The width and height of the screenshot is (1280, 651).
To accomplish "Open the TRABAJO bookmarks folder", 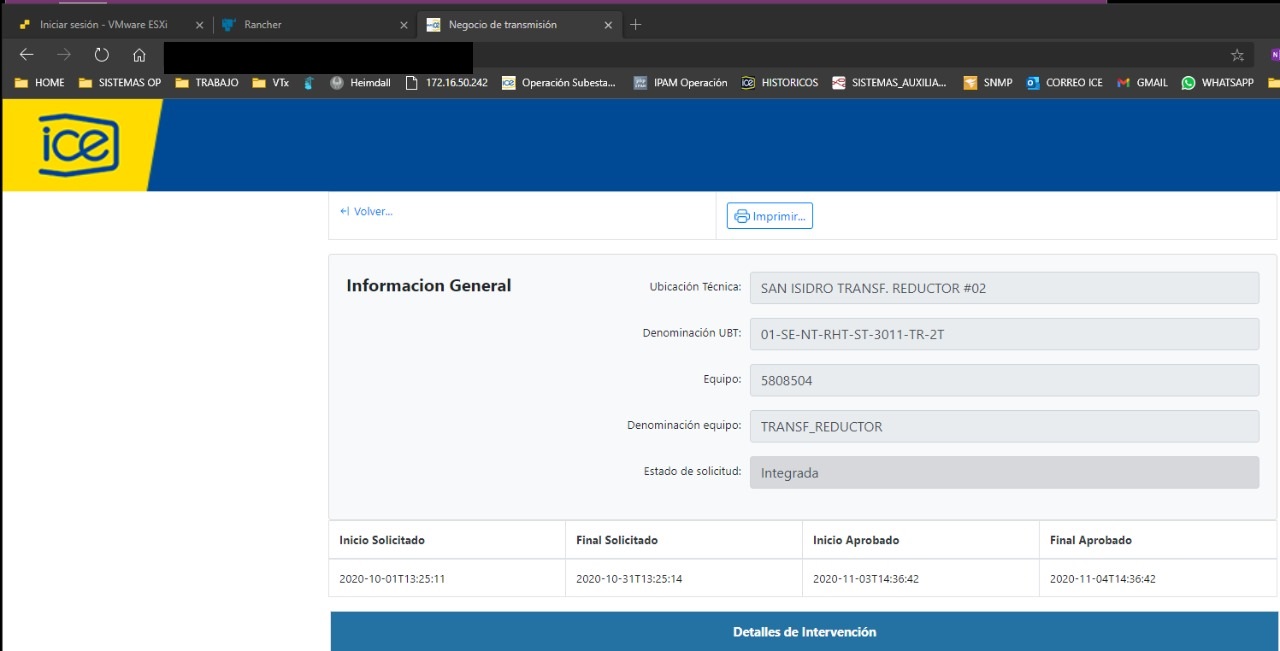I will tap(207, 83).
